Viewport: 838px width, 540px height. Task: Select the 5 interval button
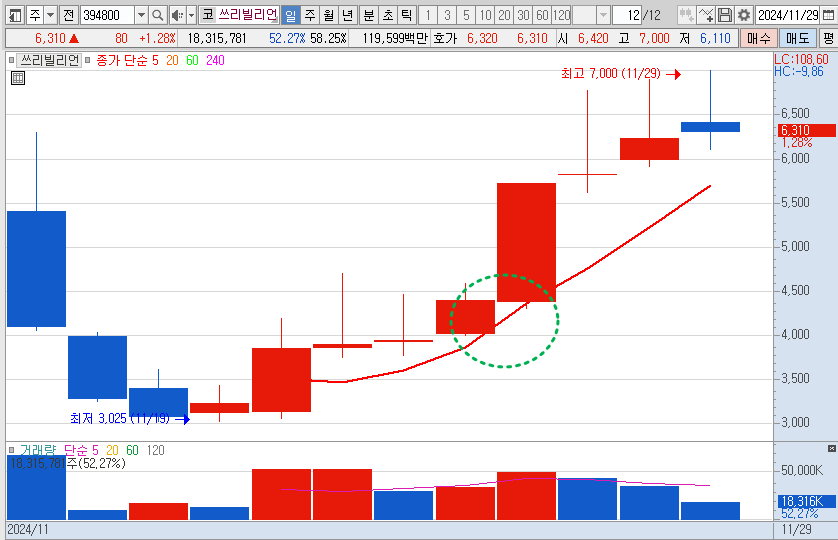[466, 15]
